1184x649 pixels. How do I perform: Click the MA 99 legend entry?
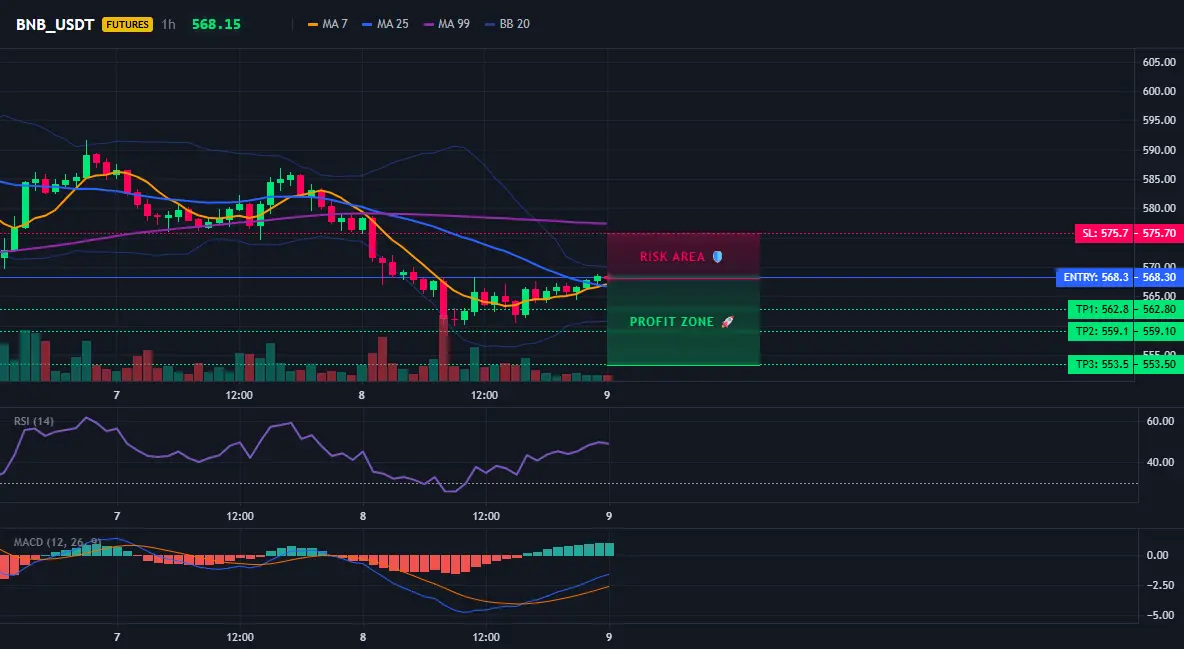(x=446, y=24)
